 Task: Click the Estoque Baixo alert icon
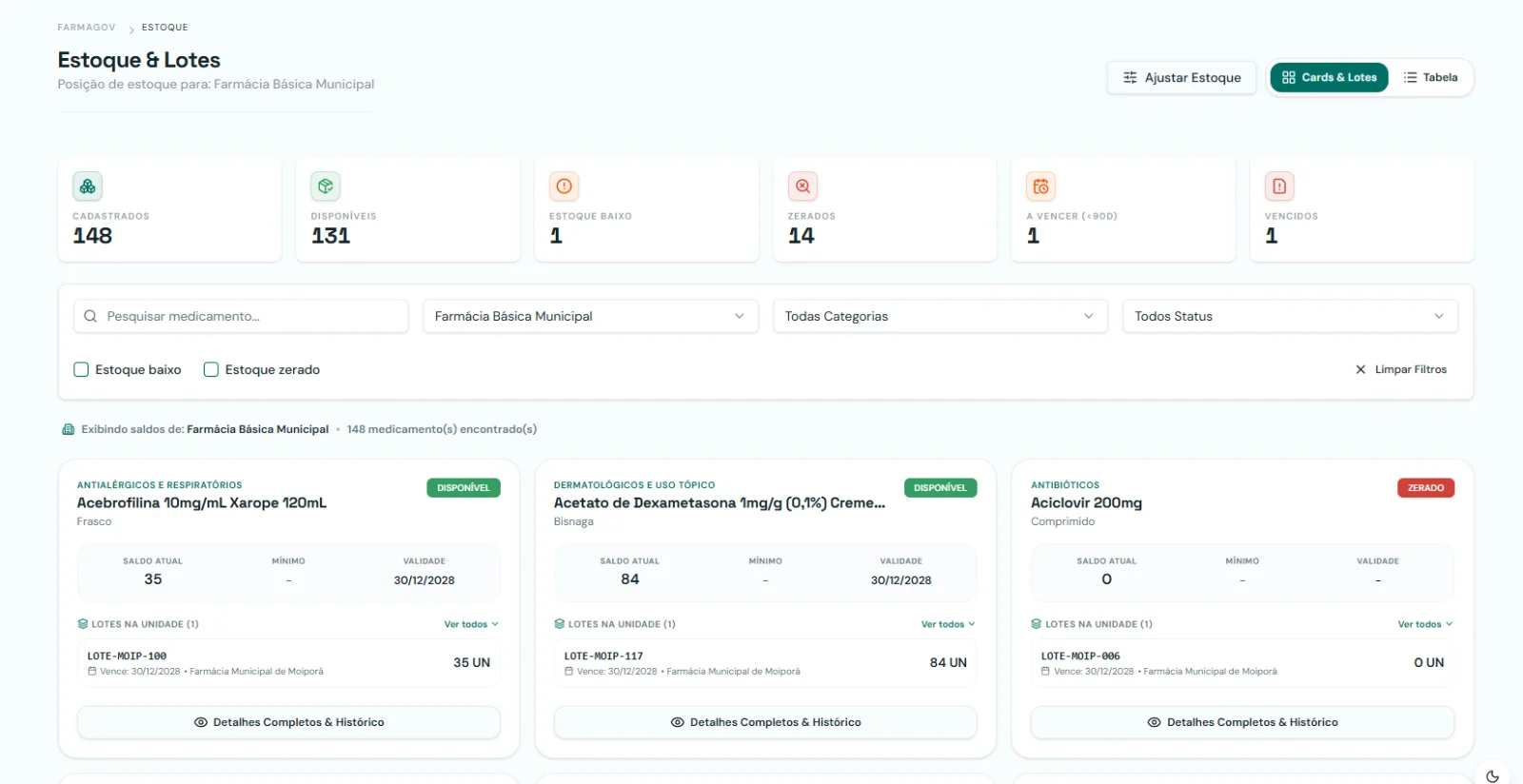pos(564,186)
